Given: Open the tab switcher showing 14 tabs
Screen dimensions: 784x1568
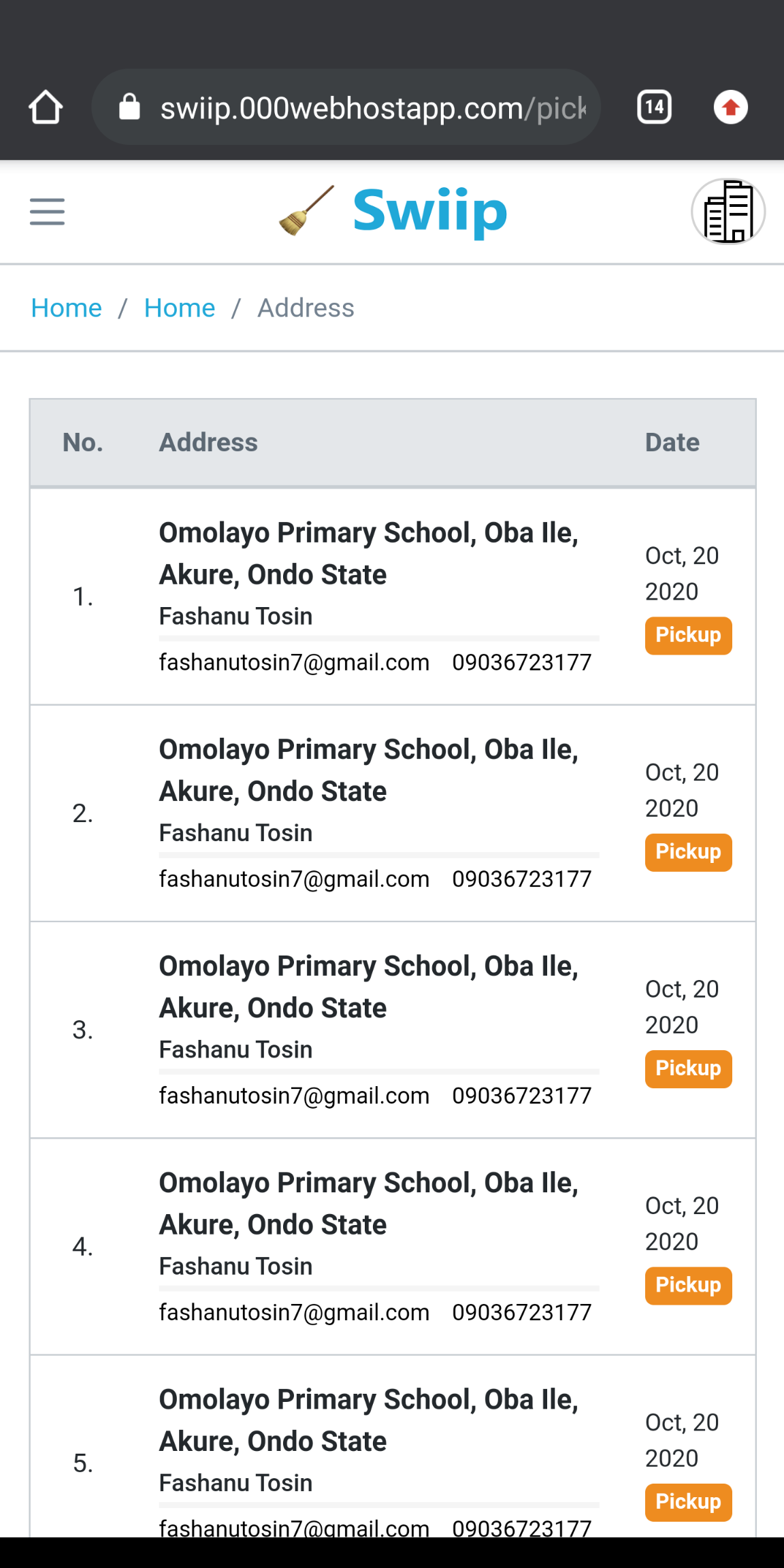Looking at the screenshot, I should pyautogui.click(x=654, y=108).
